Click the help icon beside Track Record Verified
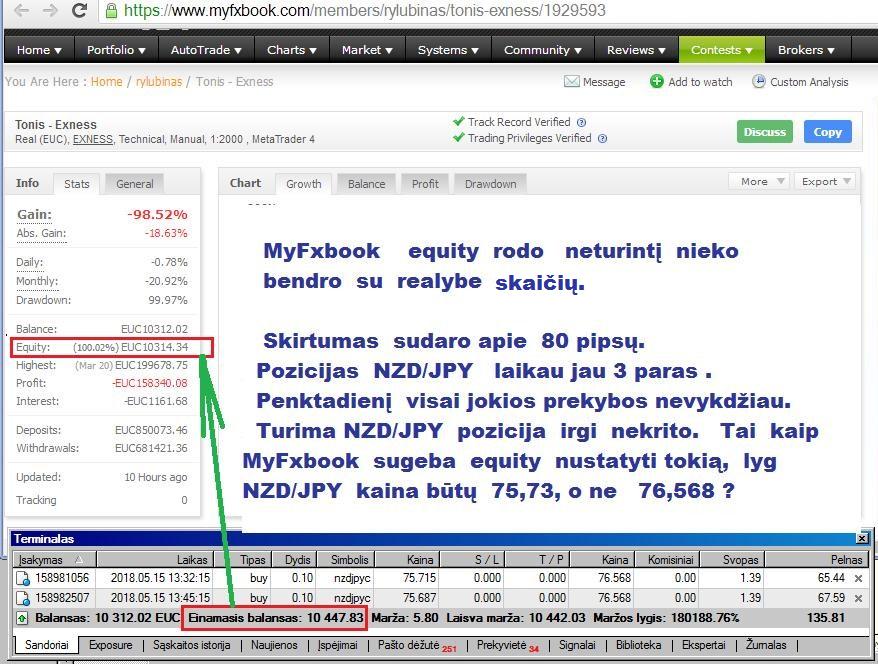 click(581, 122)
